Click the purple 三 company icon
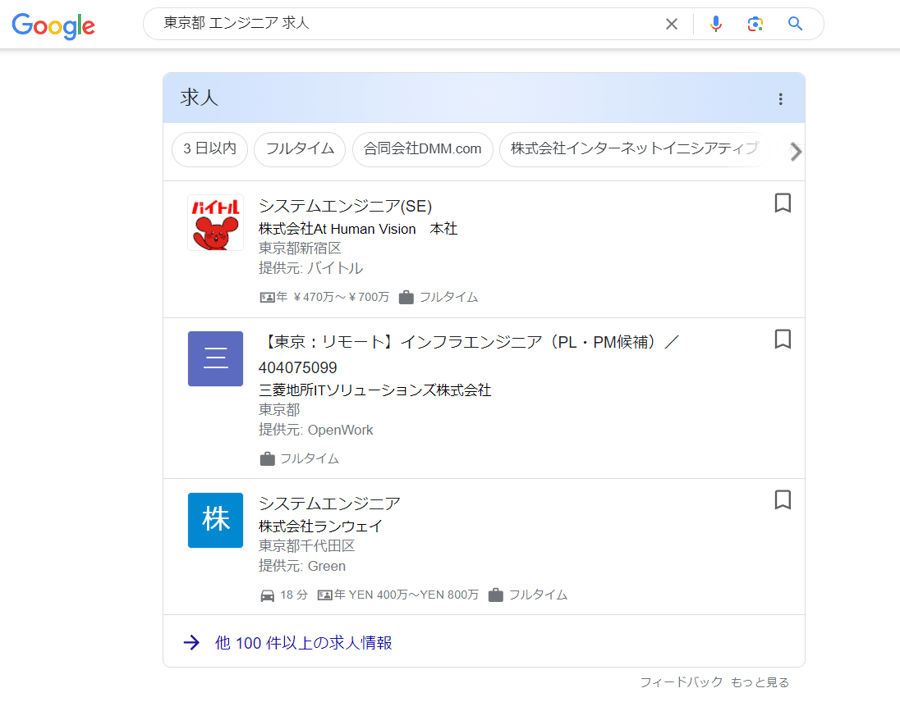Screen dimensions: 900x702 215,358
